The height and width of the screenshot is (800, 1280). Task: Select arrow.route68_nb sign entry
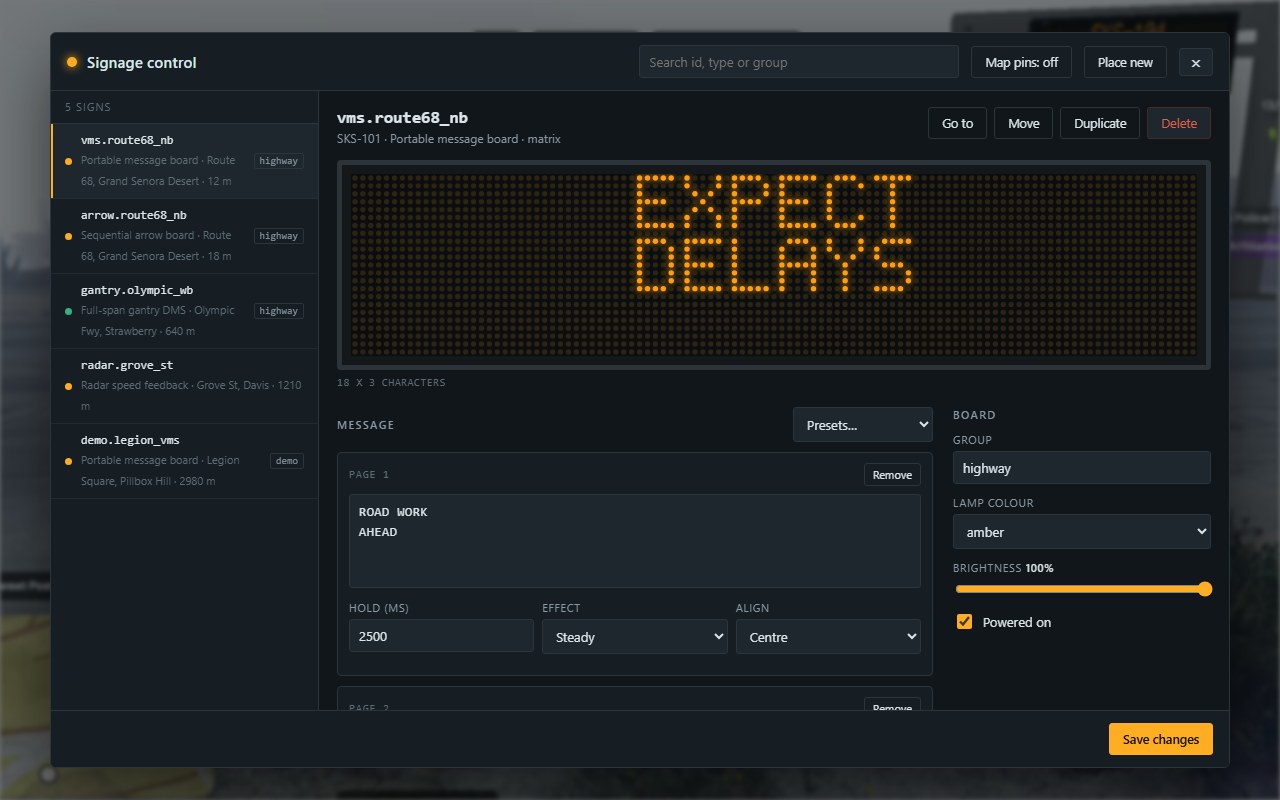point(185,236)
